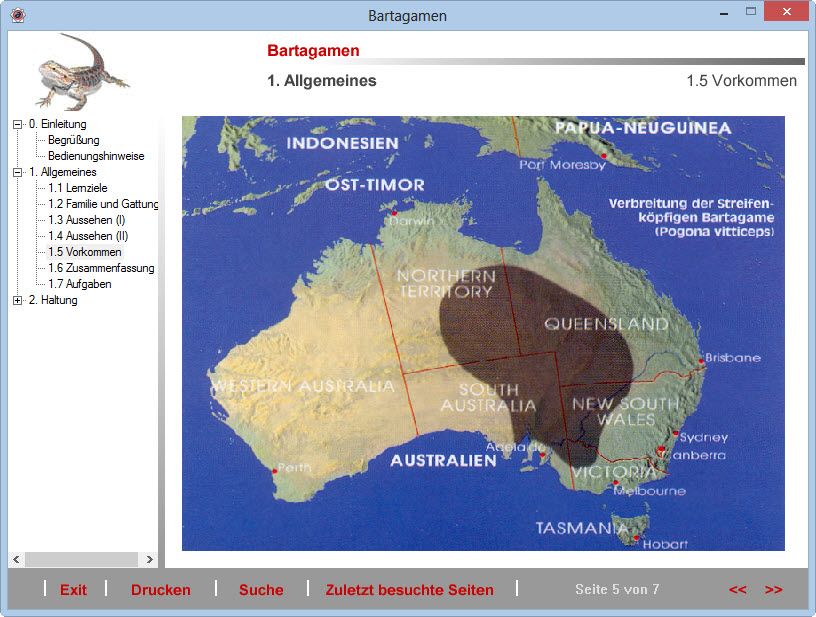The image size is (816, 617).
Task: Open the Bedienungshinweise page
Action: [96, 156]
